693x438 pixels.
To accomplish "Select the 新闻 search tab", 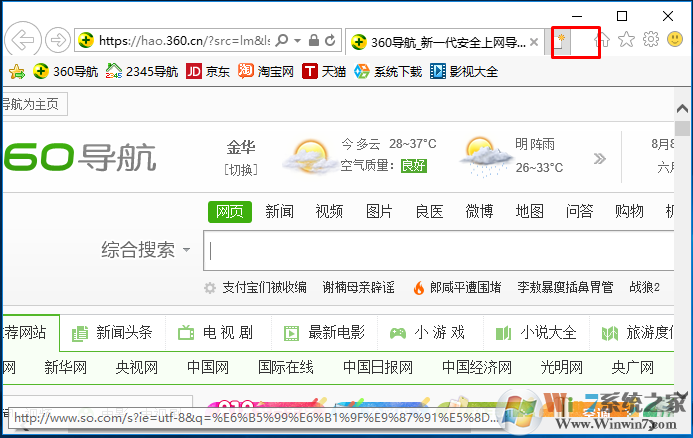I will point(279,212).
